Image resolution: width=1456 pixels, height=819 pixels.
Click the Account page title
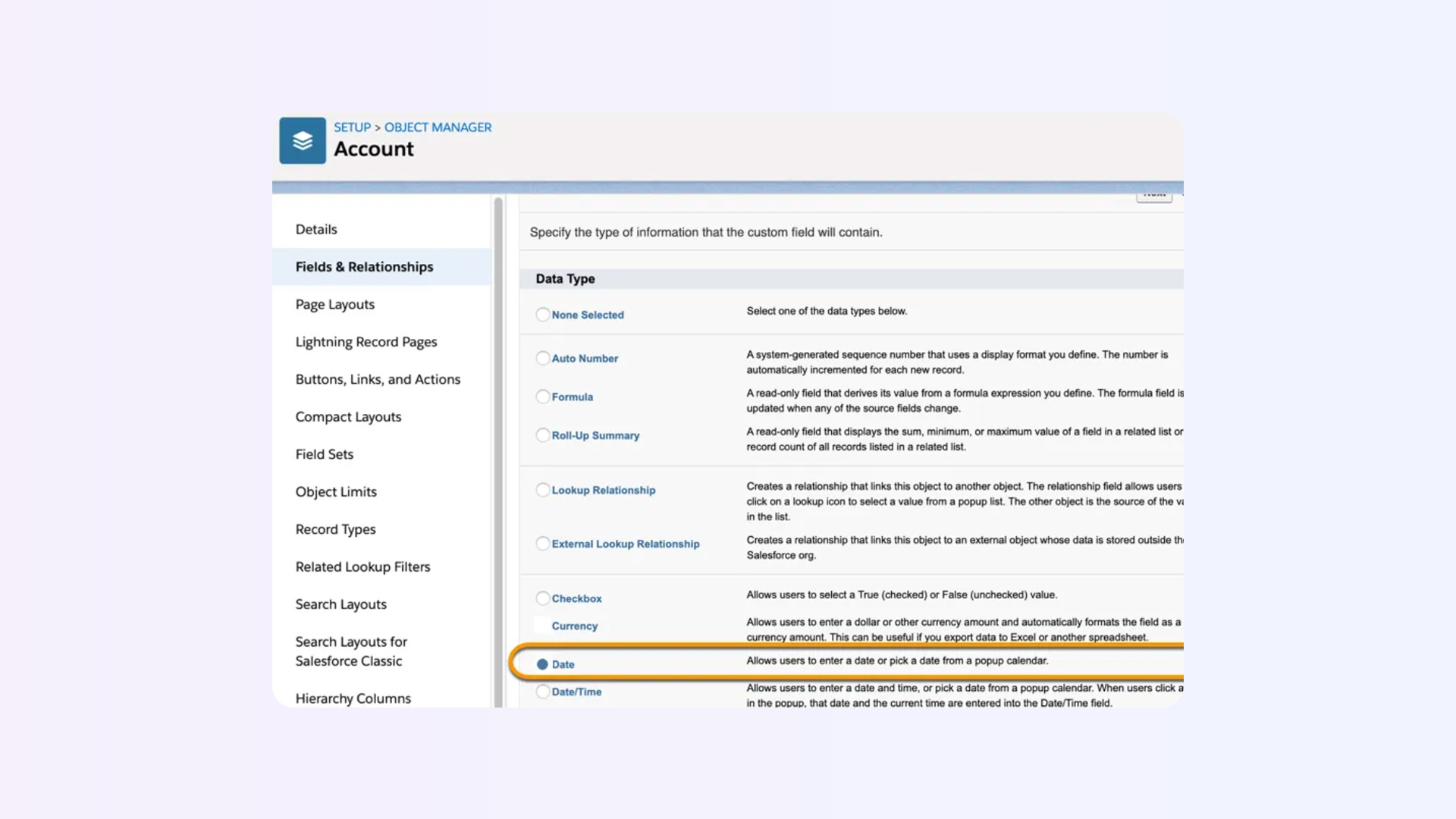[374, 149]
